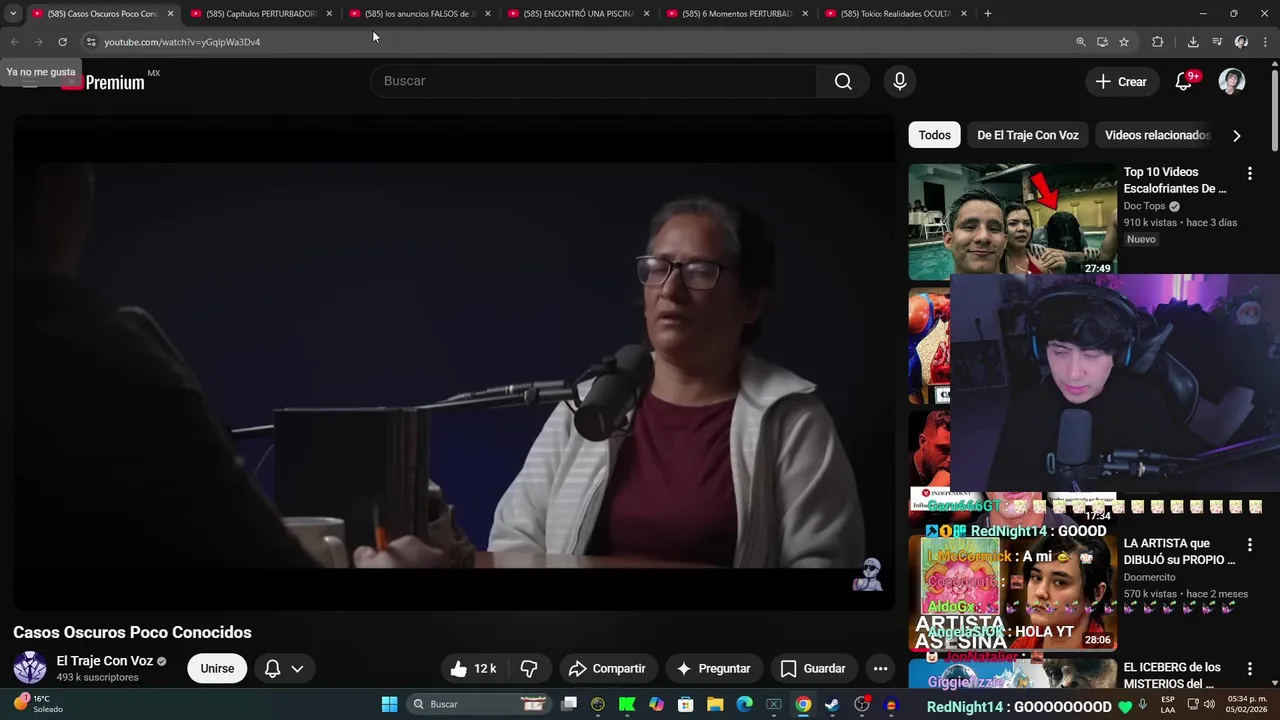Open the Doomercito channel name
Viewport: 1280px width, 720px height.
[x=1151, y=578]
